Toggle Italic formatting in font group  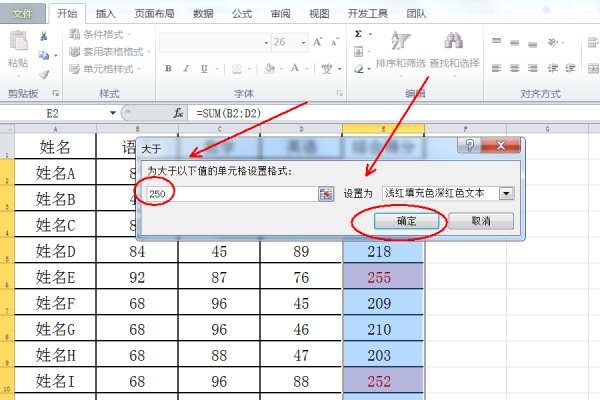coord(184,69)
